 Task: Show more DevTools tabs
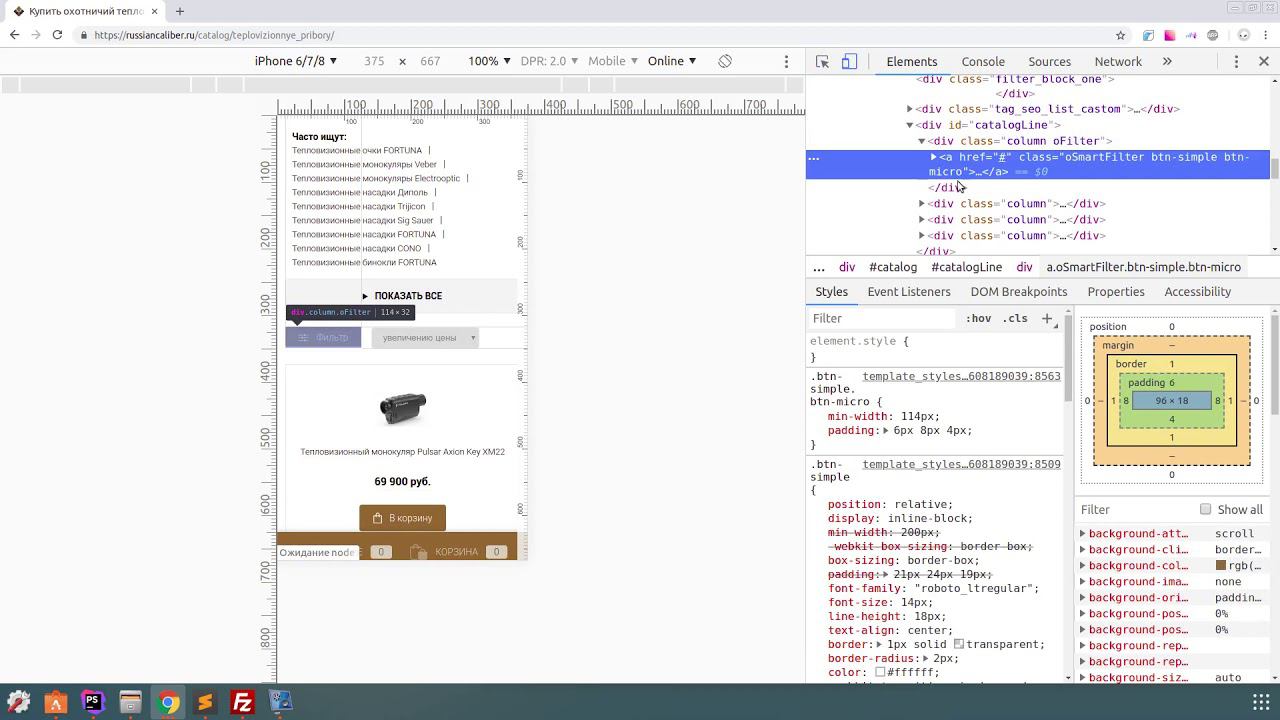1167,61
